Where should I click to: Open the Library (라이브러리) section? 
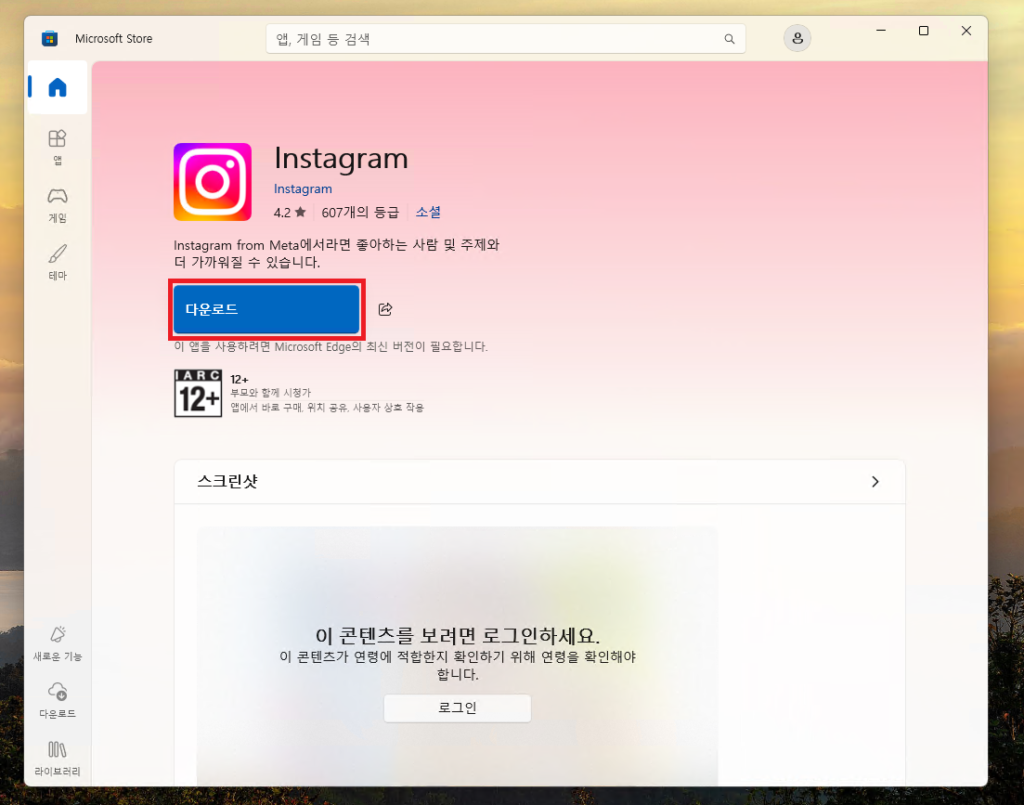(57, 757)
